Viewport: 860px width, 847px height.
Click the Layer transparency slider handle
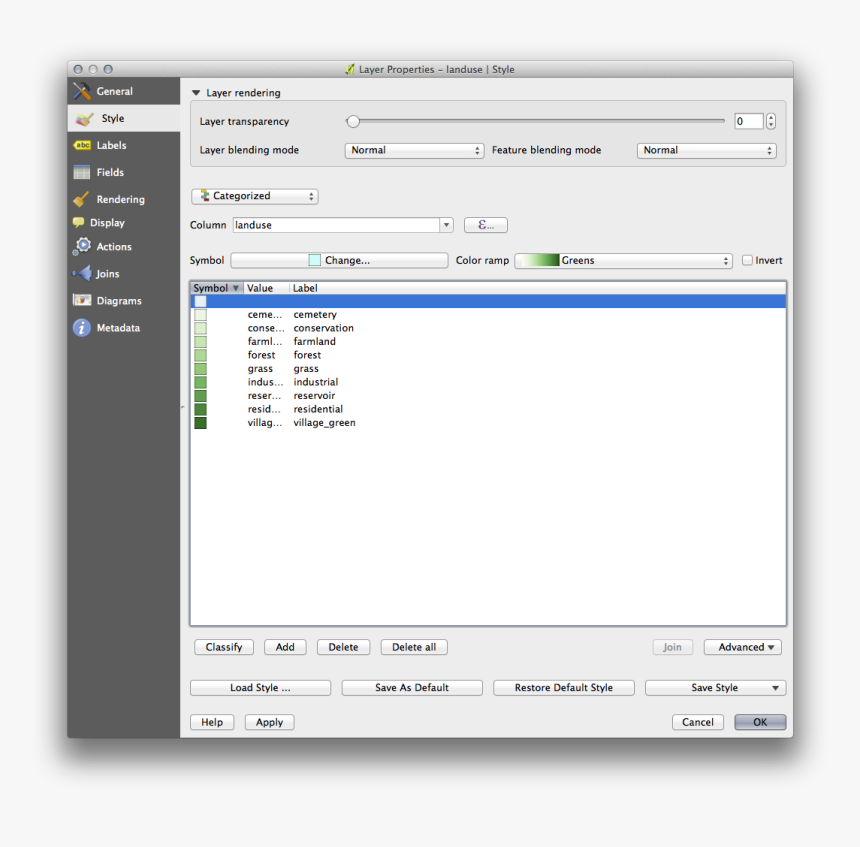(353, 121)
